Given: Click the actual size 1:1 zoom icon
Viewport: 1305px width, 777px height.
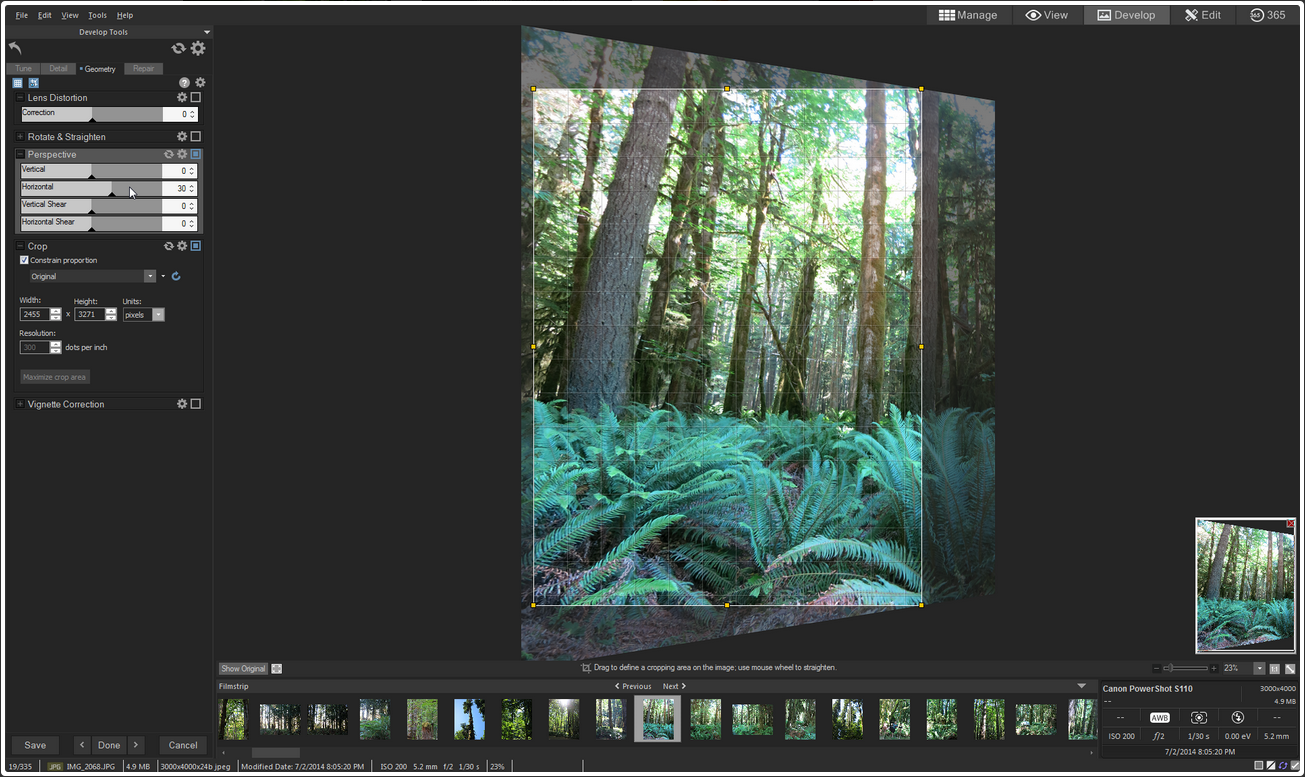Looking at the screenshot, I should point(1274,668).
